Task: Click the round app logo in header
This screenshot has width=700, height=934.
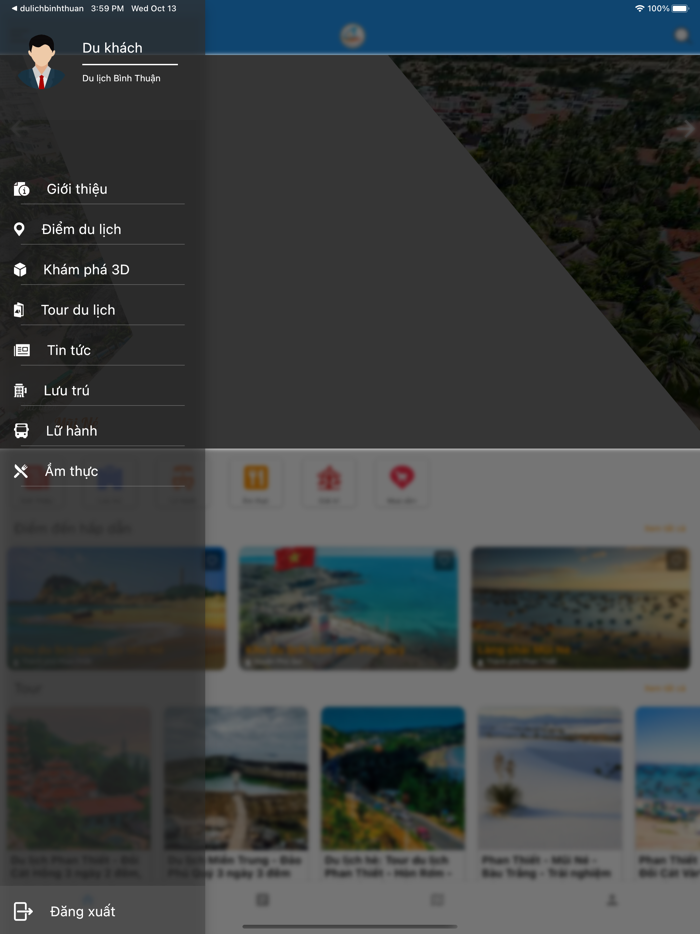Action: point(353,35)
